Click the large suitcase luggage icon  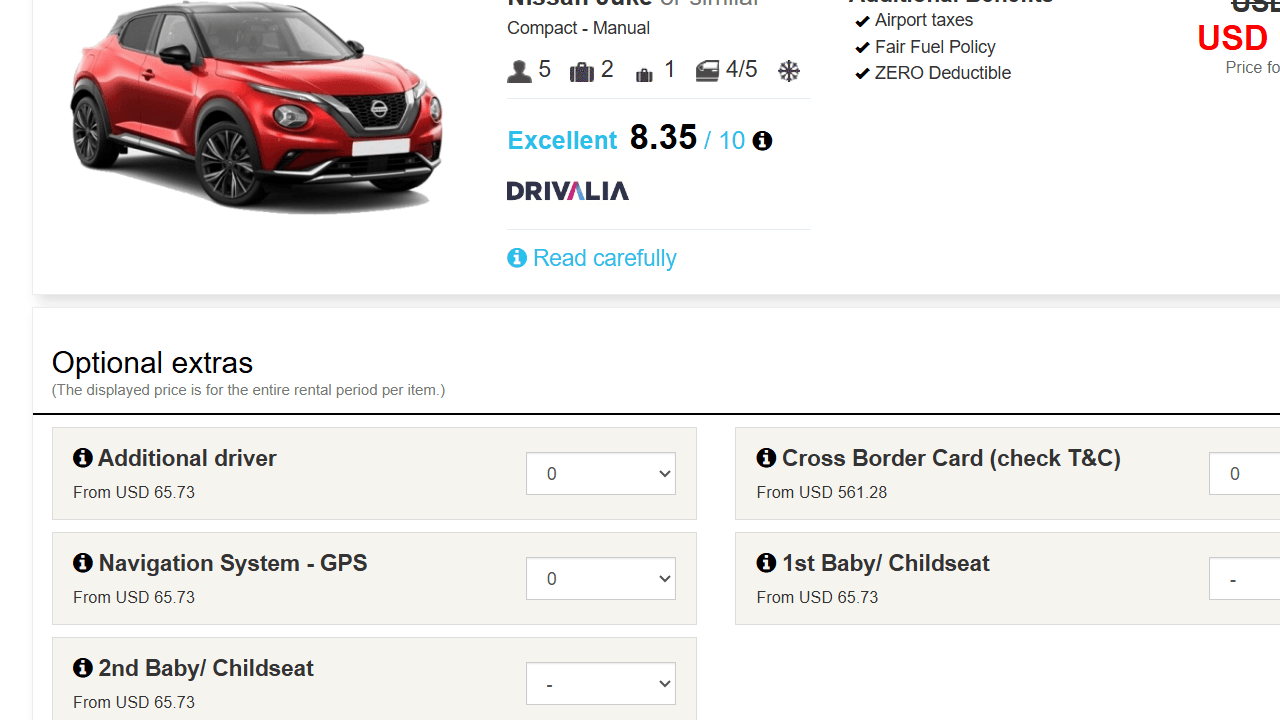point(581,71)
